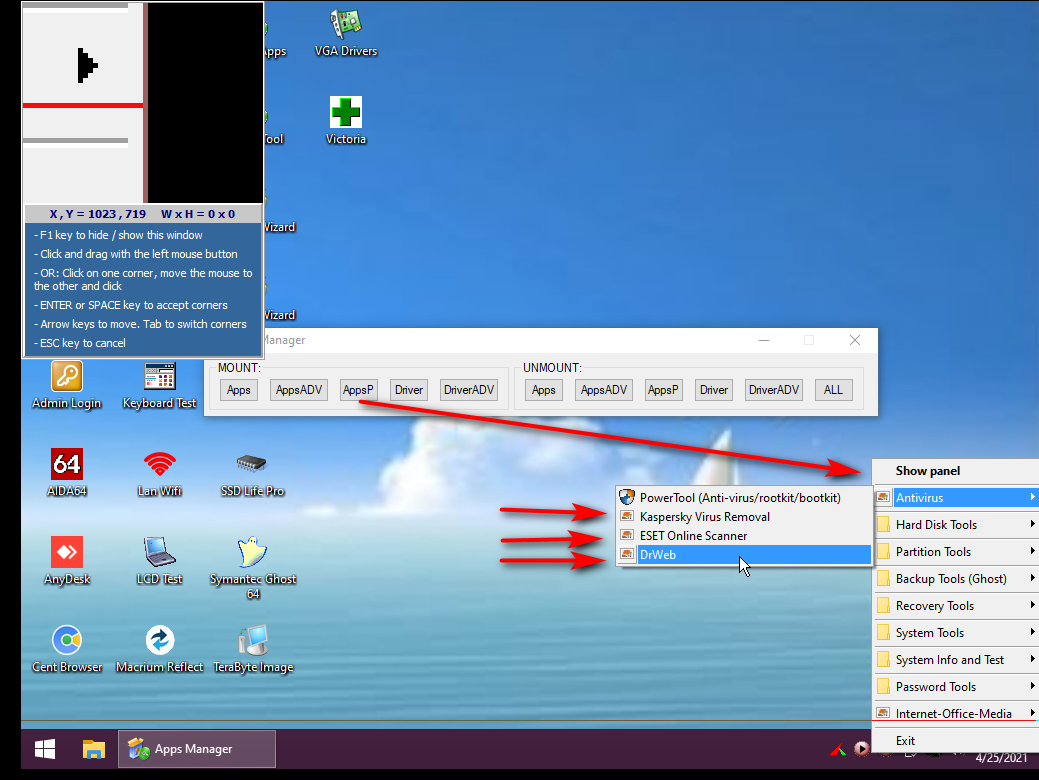The width and height of the screenshot is (1039, 780).
Task: Launch AIDA64 from the desktop
Action: [x=67, y=473]
